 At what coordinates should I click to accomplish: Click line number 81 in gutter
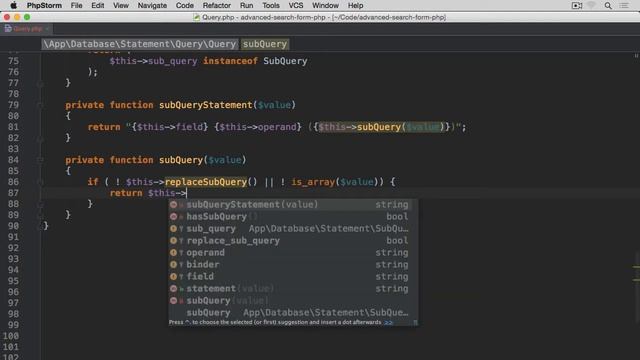click(x=13, y=127)
